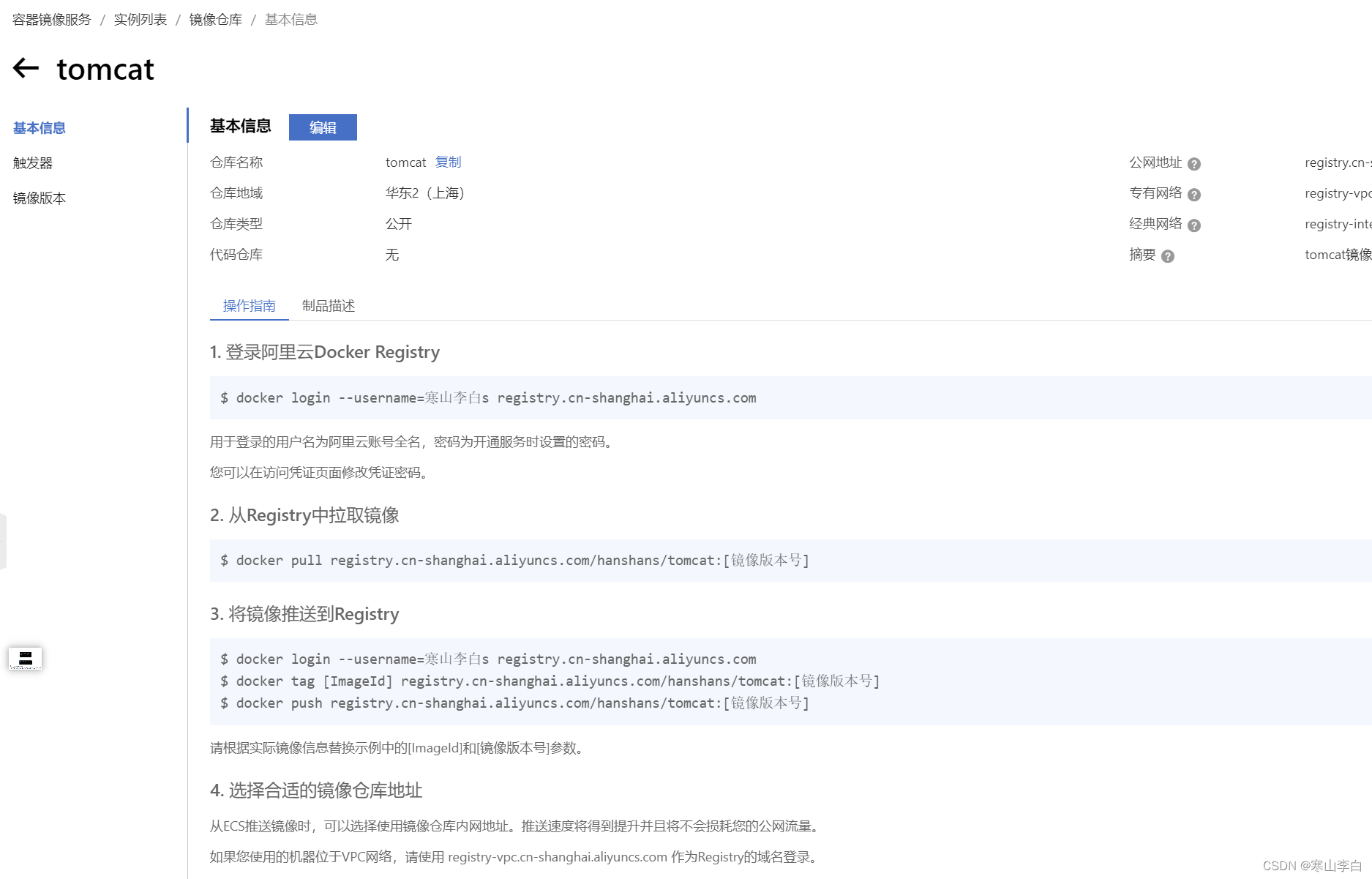Click the public registry address value
The image size is (1372, 879).
click(1338, 162)
